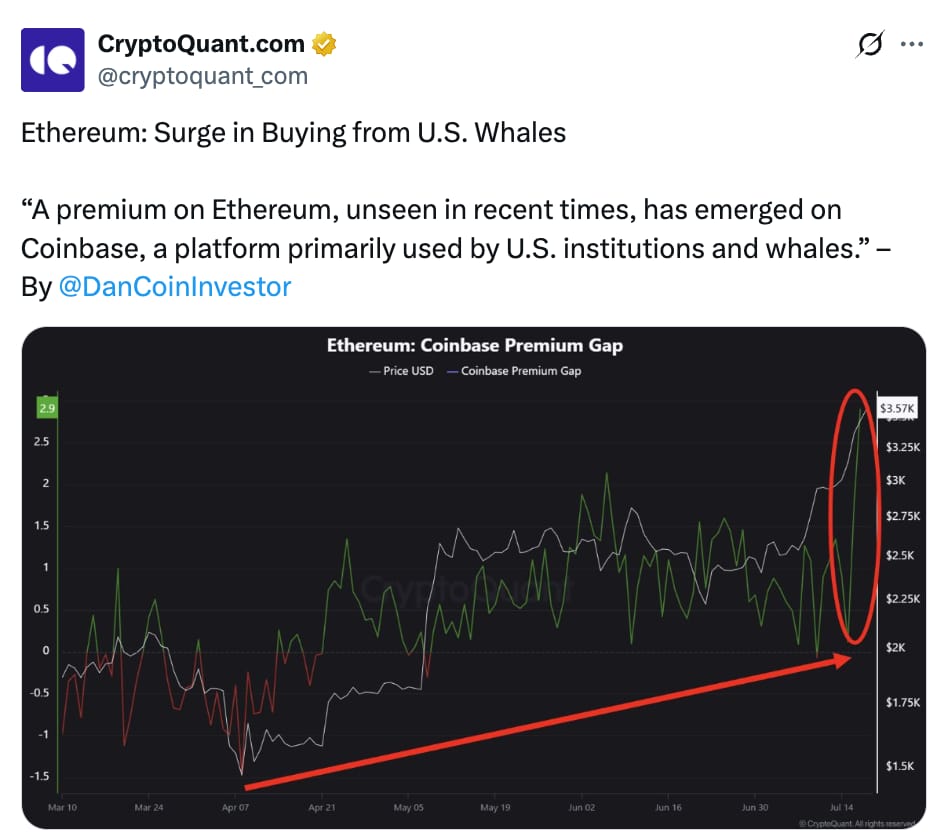Screen dimensions: 952x840
Task: Click the chart title Ethereum: Coinbase Premium Gap
Action: coord(475,345)
